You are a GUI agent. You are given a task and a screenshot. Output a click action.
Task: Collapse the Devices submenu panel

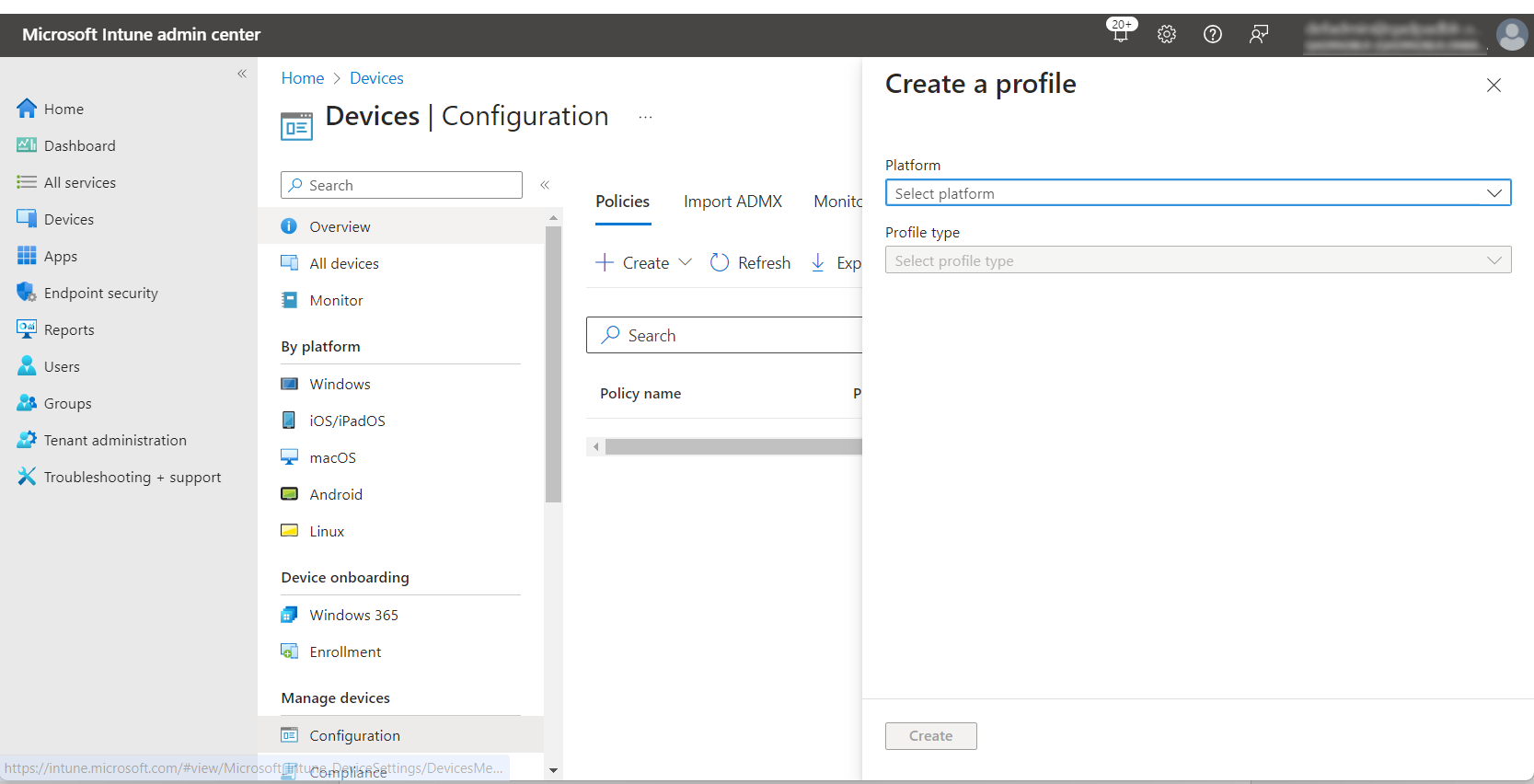coord(545,185)
